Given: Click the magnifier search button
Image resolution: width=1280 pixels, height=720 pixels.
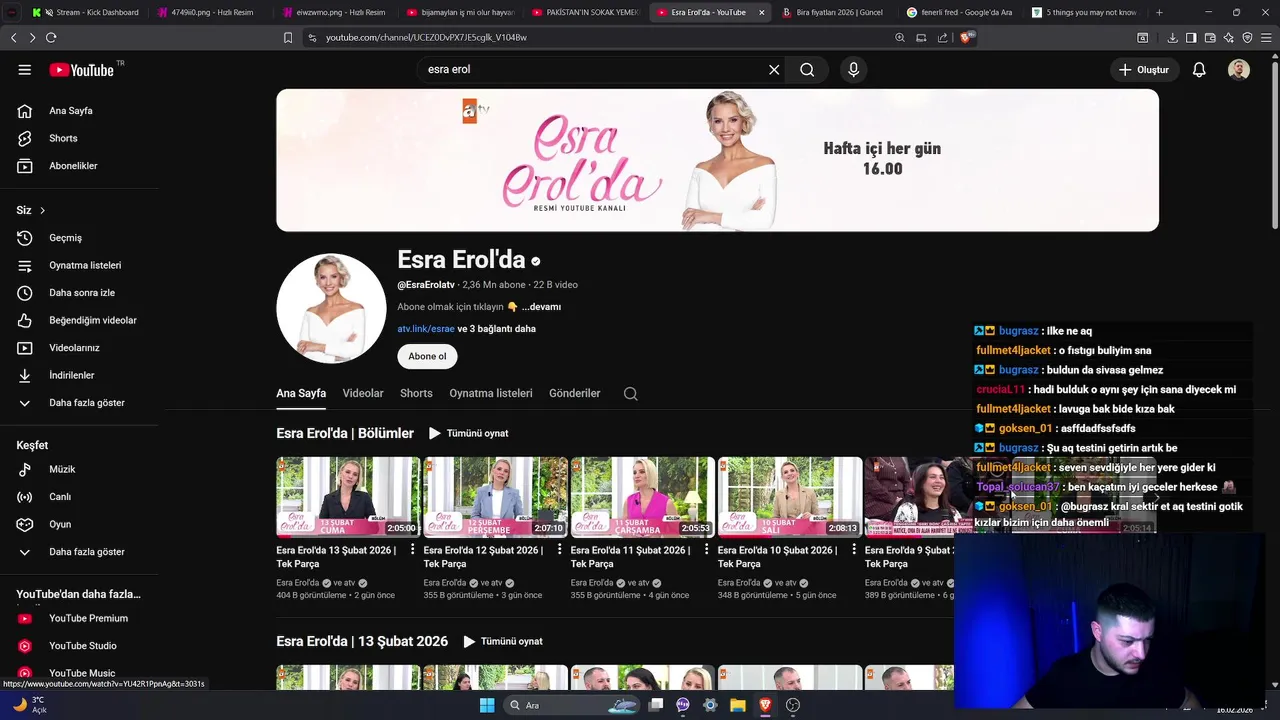Looking at the screenshot, I should [807, 70].
